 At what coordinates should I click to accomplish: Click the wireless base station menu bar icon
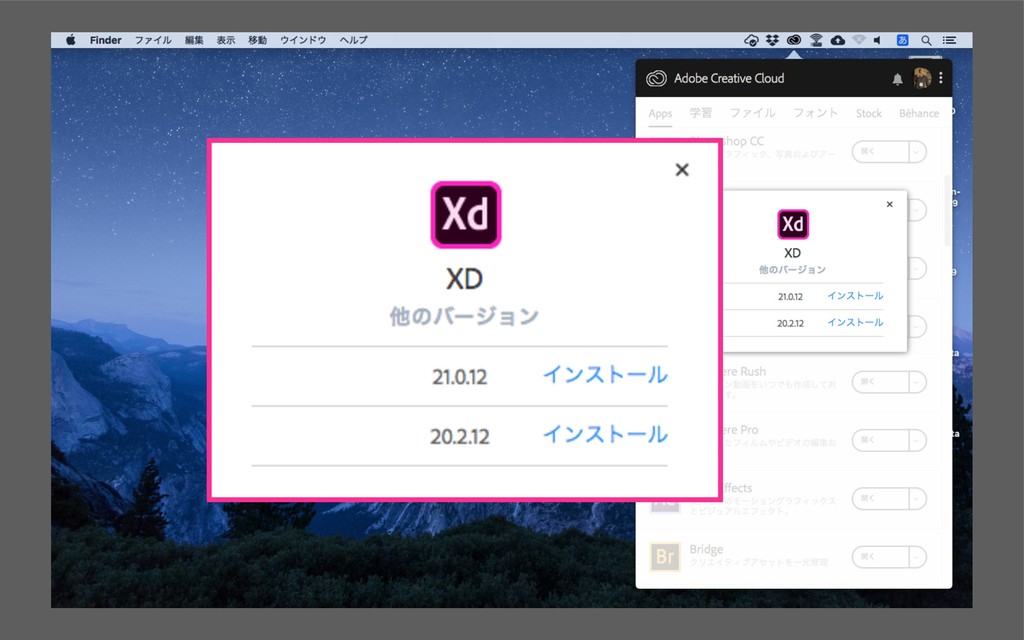tap(816, 40)
